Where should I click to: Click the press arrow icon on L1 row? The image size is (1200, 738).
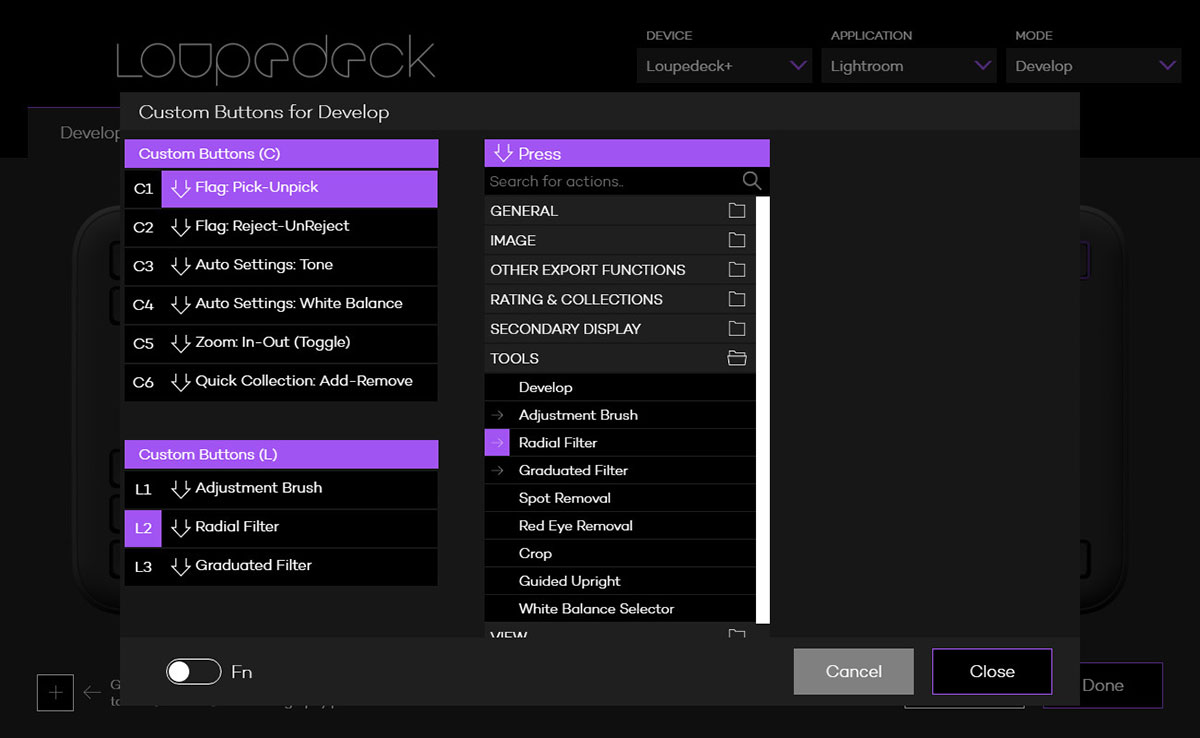[x=180, y=489]
